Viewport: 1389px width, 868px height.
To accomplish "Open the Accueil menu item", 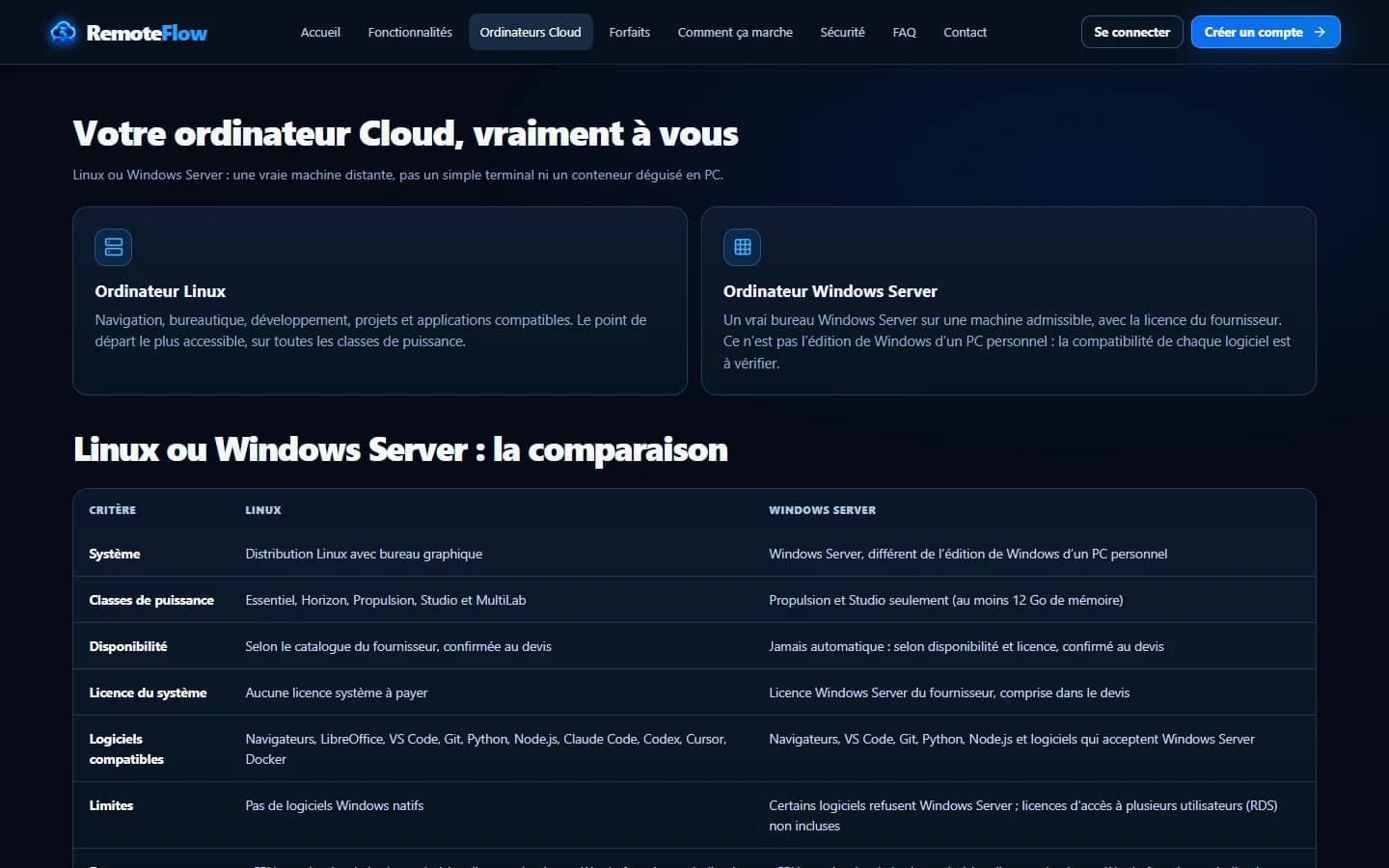I will [x=320, y=32].
